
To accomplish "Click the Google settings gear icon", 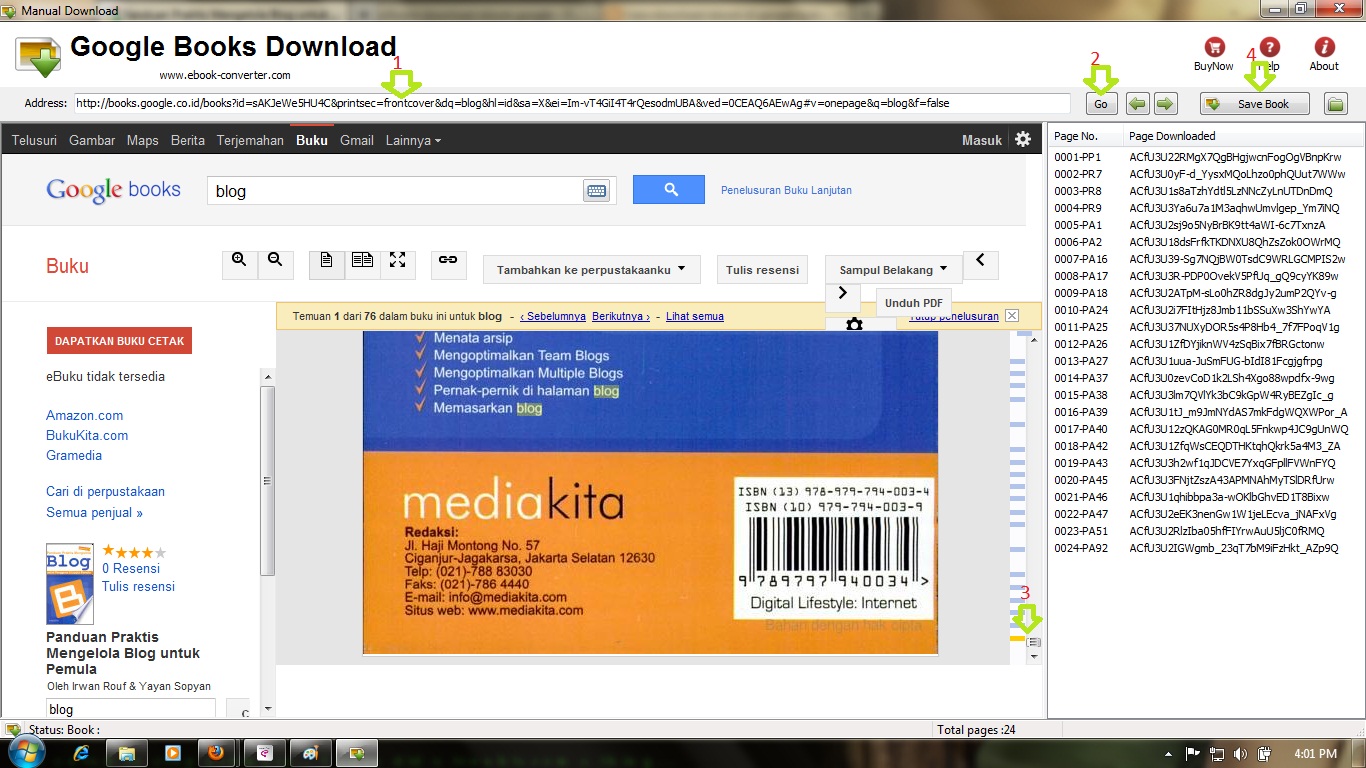I will tap(1022, 140).
